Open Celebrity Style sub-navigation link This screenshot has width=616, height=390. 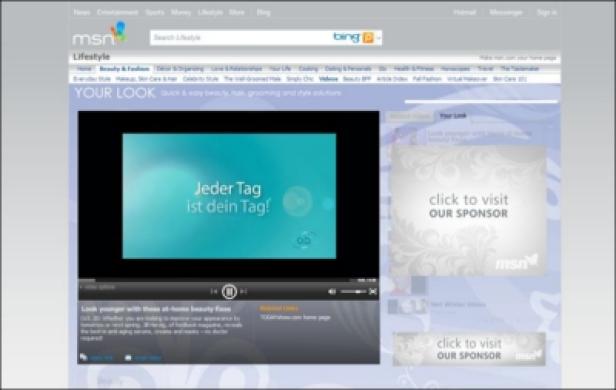point(200,79)
